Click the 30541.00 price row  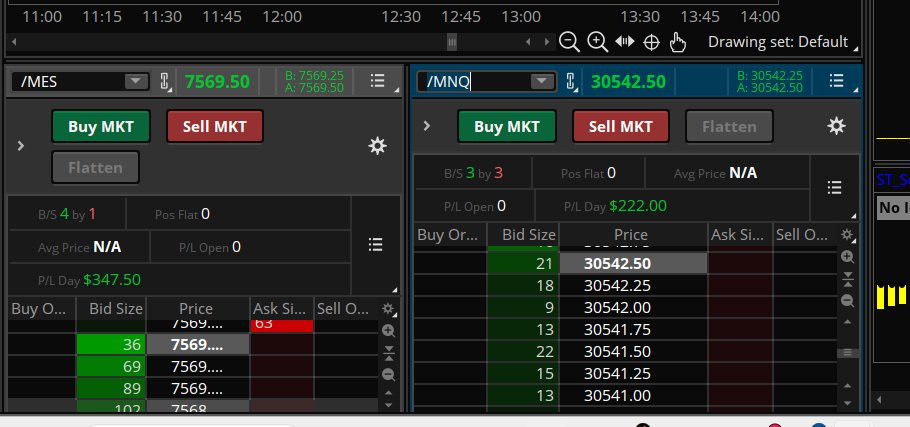[633, 396]
